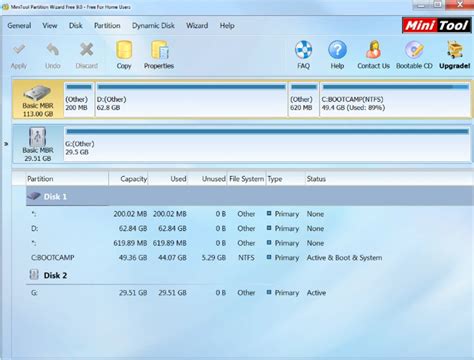Image resolution: width=474 pixels, height=360 pixels.
Task: Select the D:(Other) 62.8 GB partition block
Action: [191, 100]
